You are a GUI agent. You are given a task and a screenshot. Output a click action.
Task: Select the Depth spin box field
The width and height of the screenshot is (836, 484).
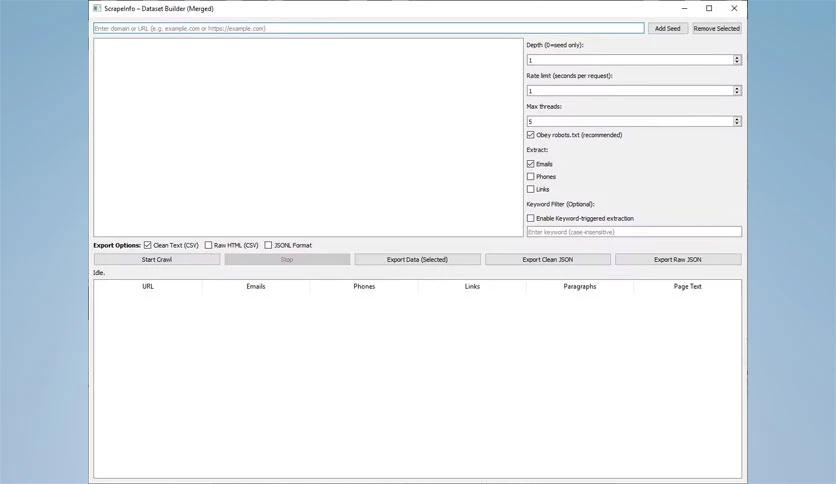630,60
